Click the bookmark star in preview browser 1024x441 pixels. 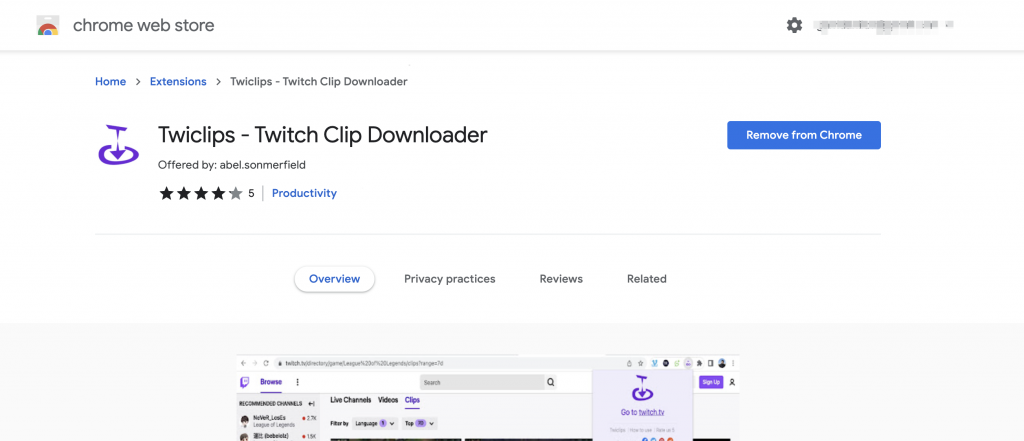point(641,363)
